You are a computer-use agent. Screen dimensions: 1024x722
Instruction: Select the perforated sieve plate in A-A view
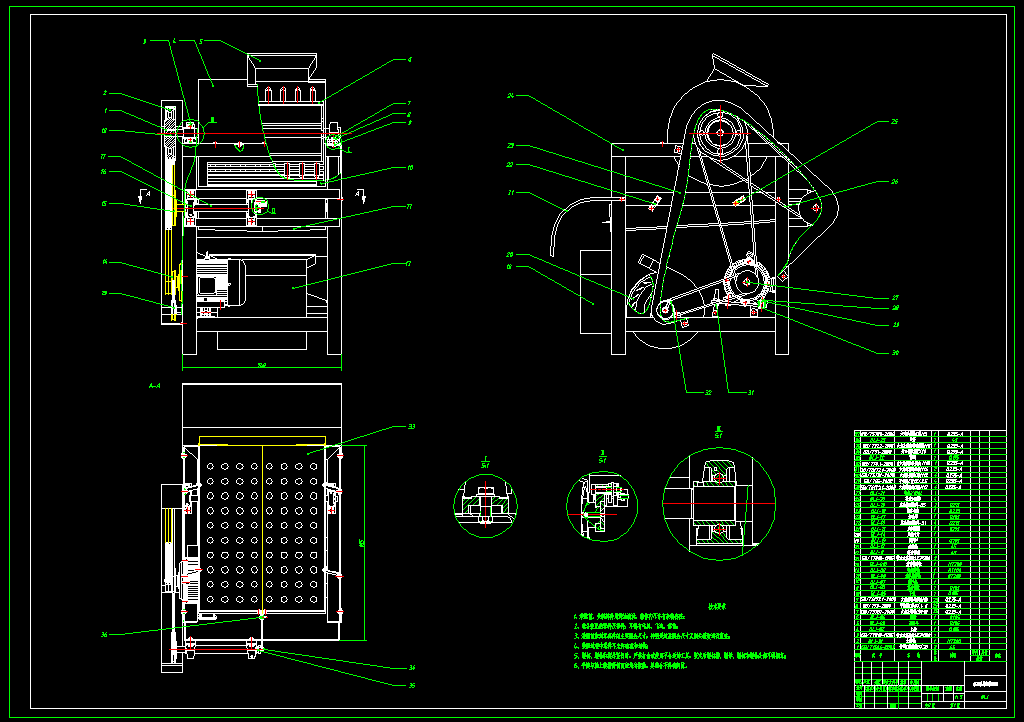[262, 529]
